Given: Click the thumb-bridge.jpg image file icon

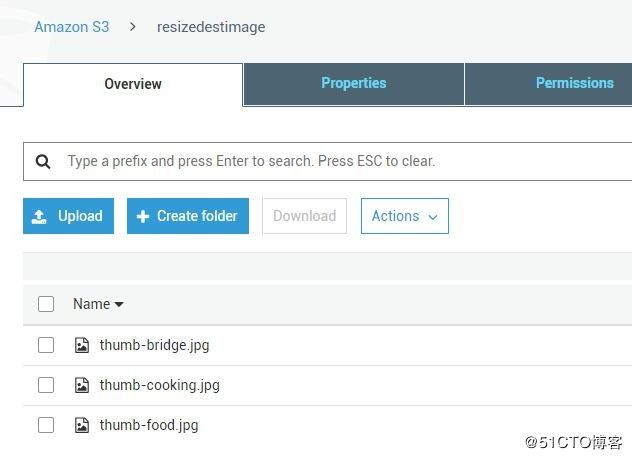Looking at the screenshot, I should [x=82, y=345].
